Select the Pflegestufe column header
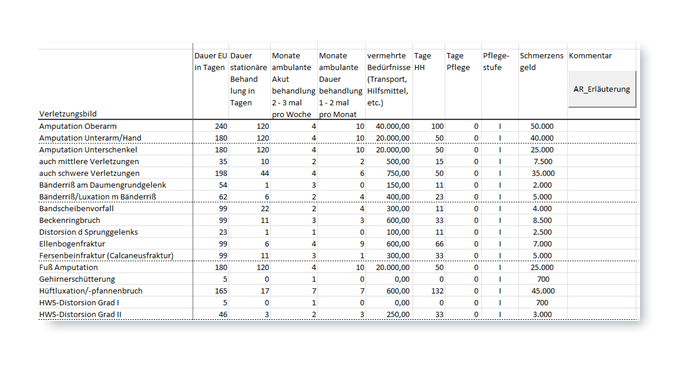Viewport: 674px width, 365px height. click(x=496, y=61)
